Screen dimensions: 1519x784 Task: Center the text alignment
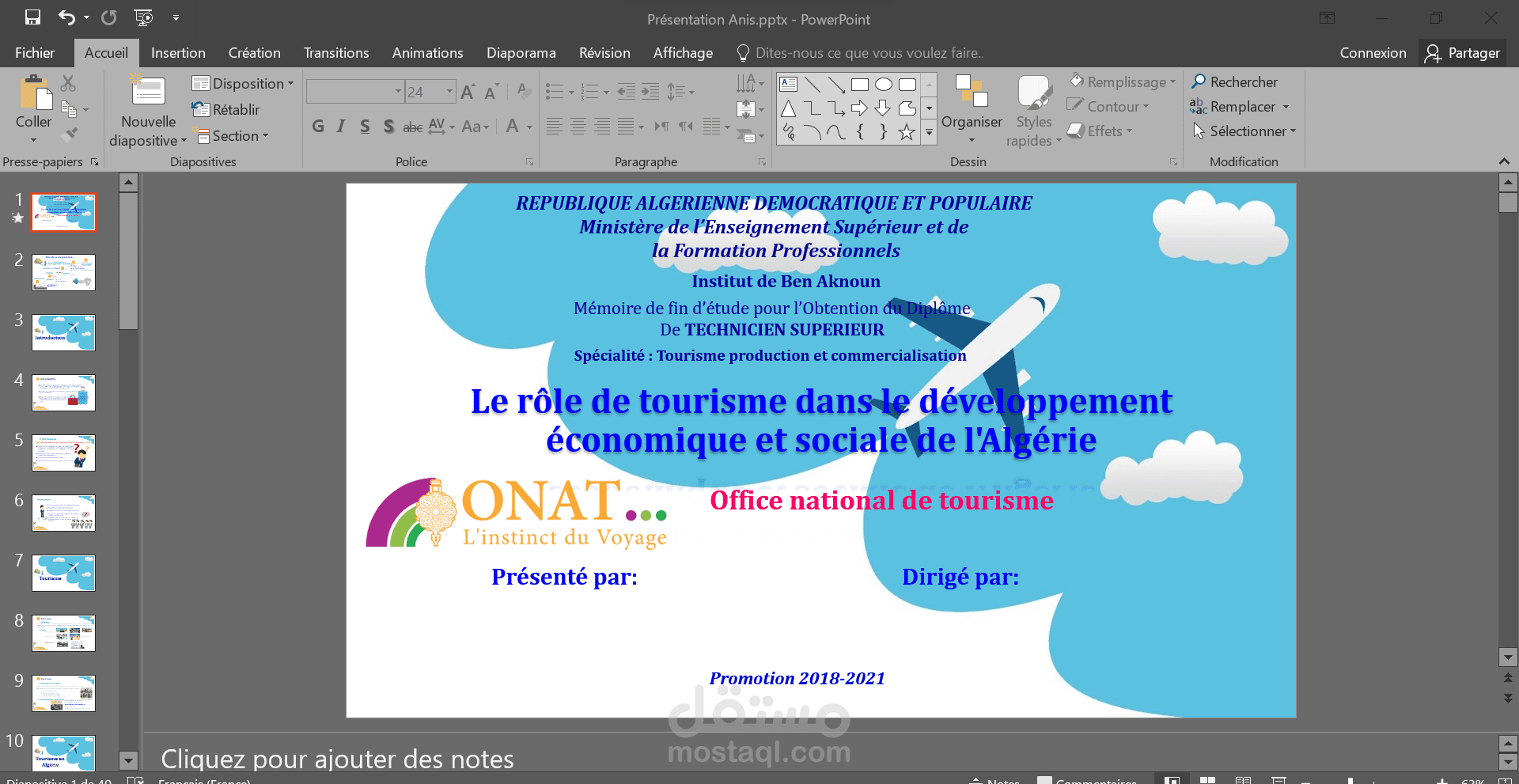point(578,126)
